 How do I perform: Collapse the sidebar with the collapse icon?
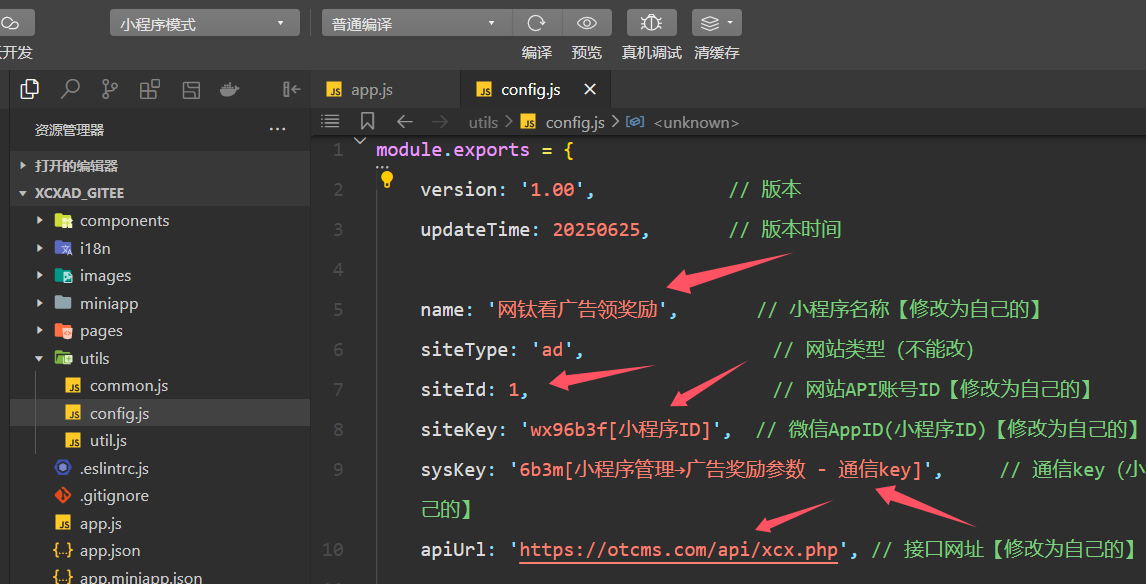click(291, 89)
